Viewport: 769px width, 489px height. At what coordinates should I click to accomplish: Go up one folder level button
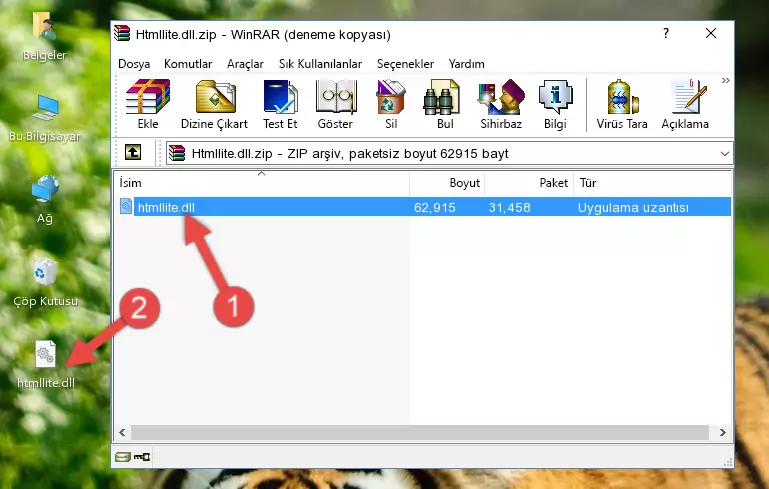tap(133, 153)
